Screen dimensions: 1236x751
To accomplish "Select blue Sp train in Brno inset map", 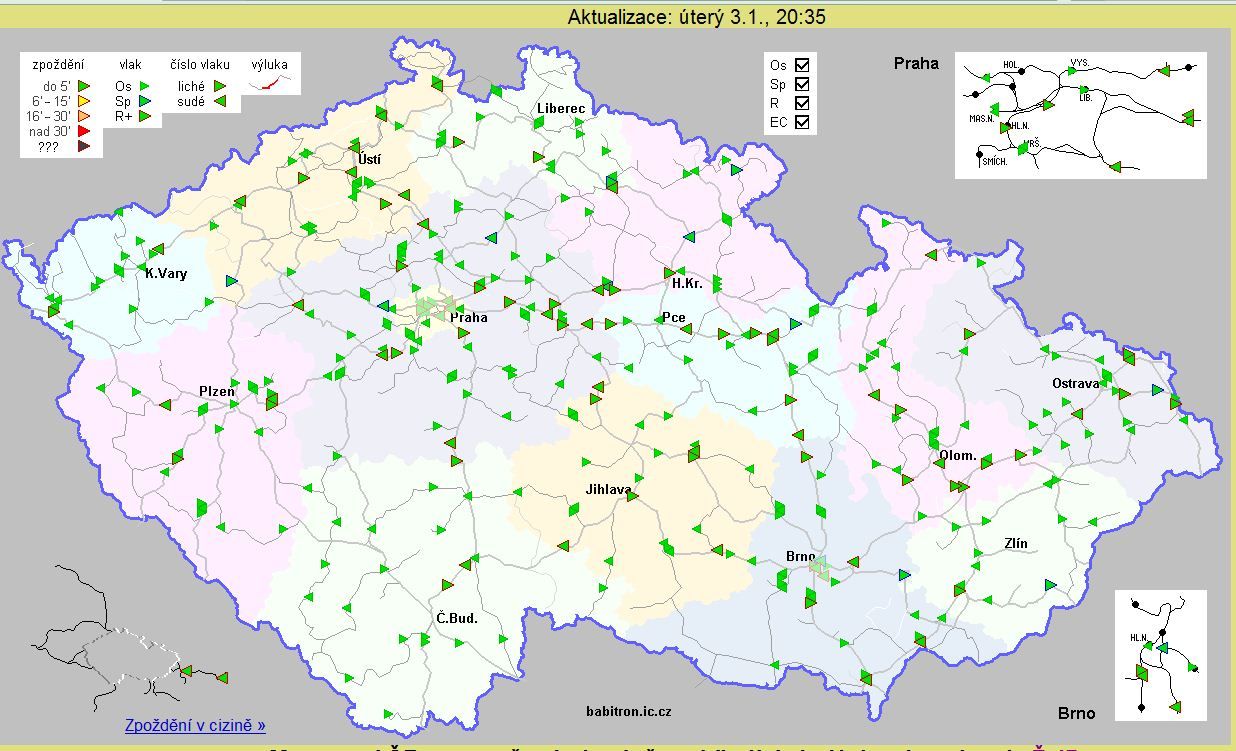I will [1163, 648].
